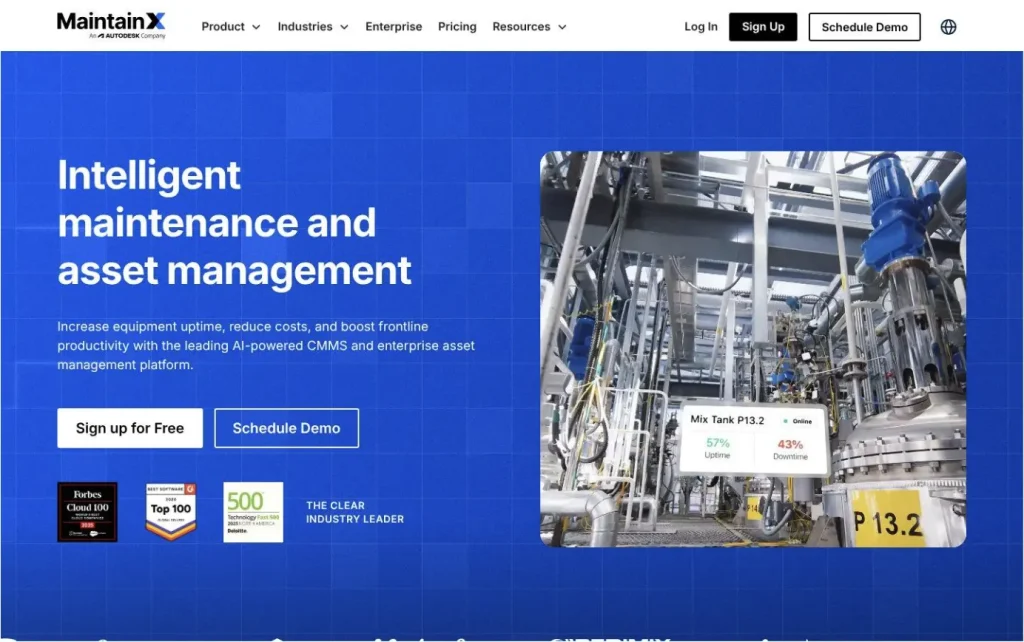Open the Forbes Cloud 100 badge

pos(88,512)
